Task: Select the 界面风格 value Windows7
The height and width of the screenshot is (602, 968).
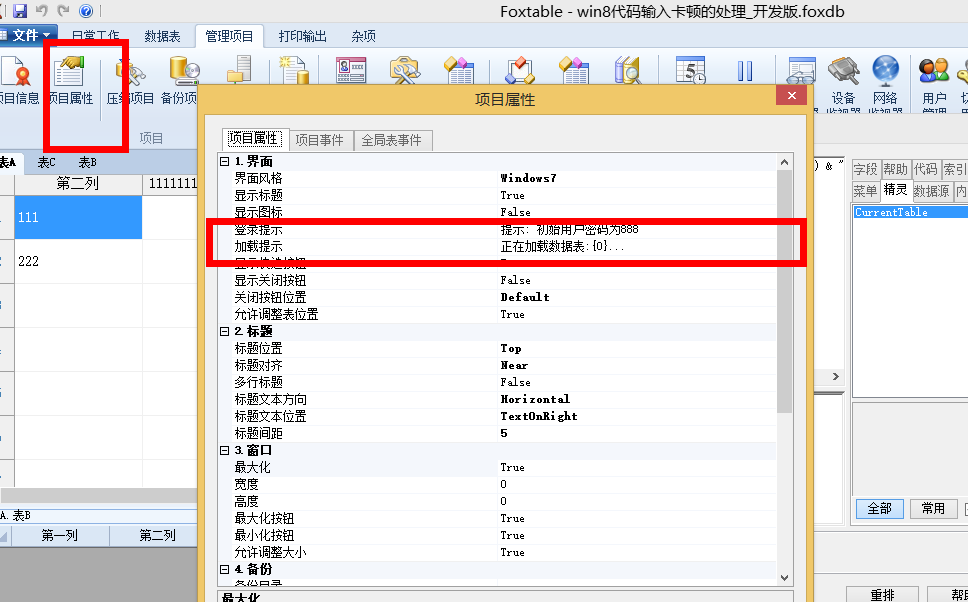Action: point(528,178)
